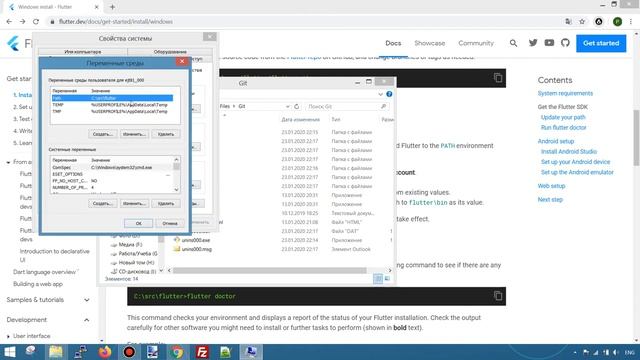Click the translate page icon in address bar
This screenshot has width=640, height=360.
click(x=569, y=22)
